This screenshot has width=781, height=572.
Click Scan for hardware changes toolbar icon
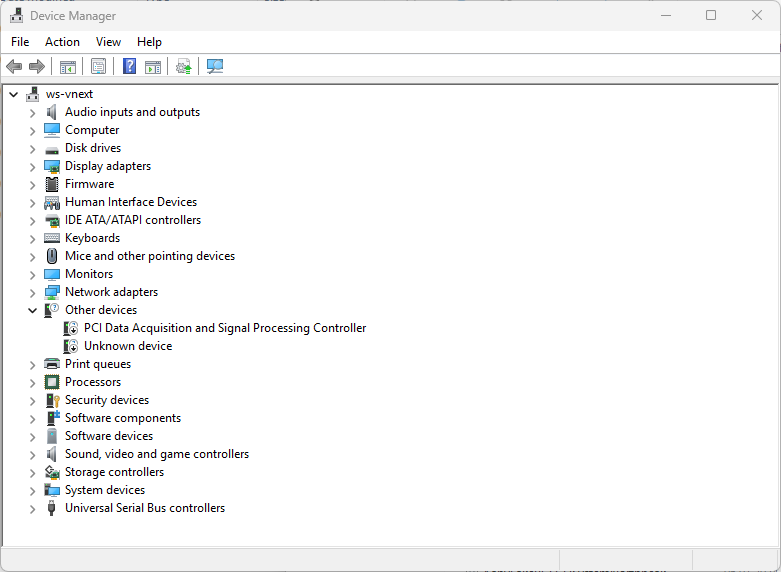click(x=215, y=66)
